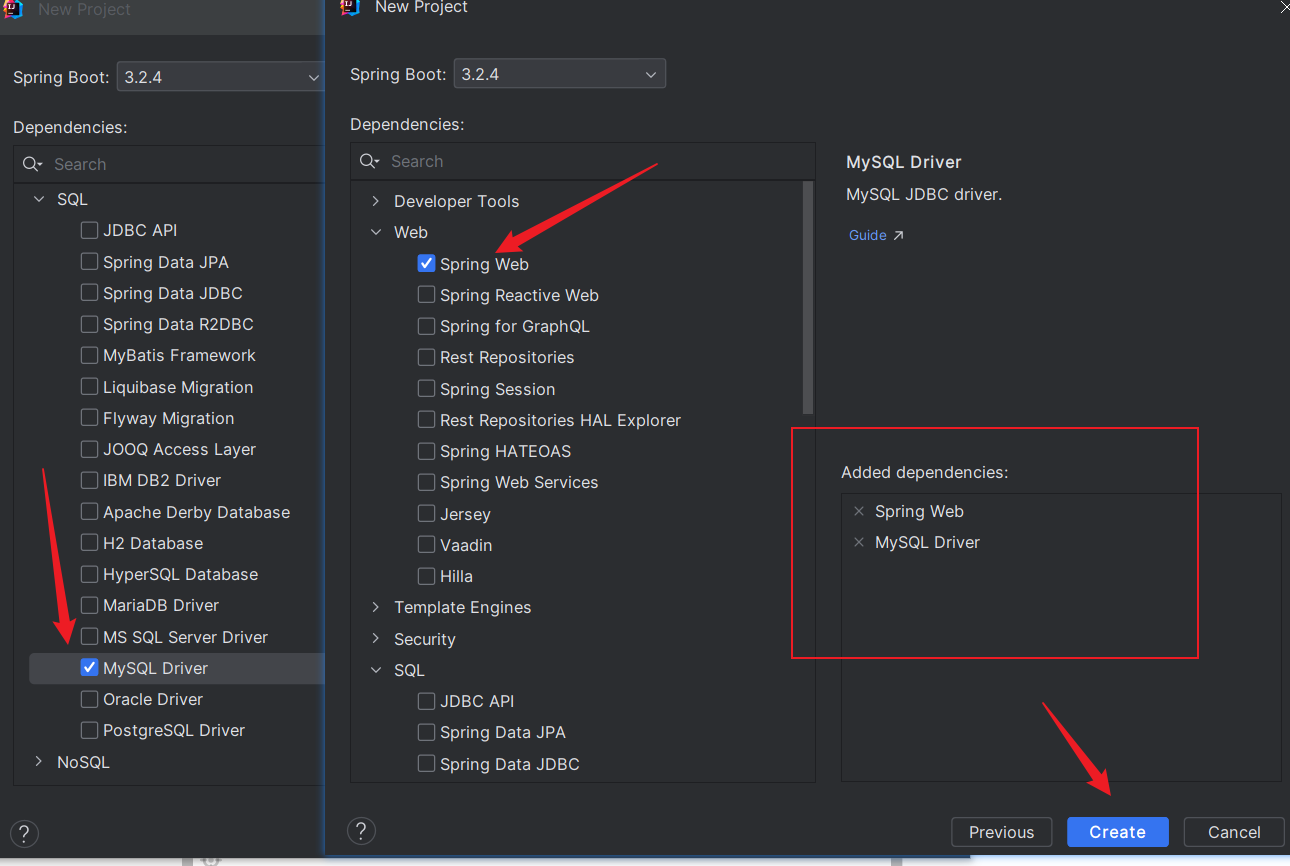The image size is (1290, 866).
Task: Focus search field in left dependencies list
Action: coord(169,164)
